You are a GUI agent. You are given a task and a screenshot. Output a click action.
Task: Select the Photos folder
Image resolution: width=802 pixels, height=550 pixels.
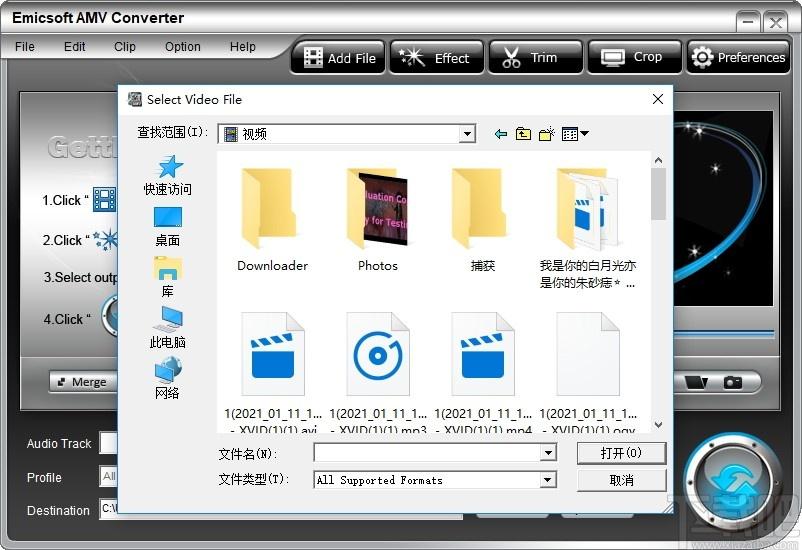tap(377, 220)
